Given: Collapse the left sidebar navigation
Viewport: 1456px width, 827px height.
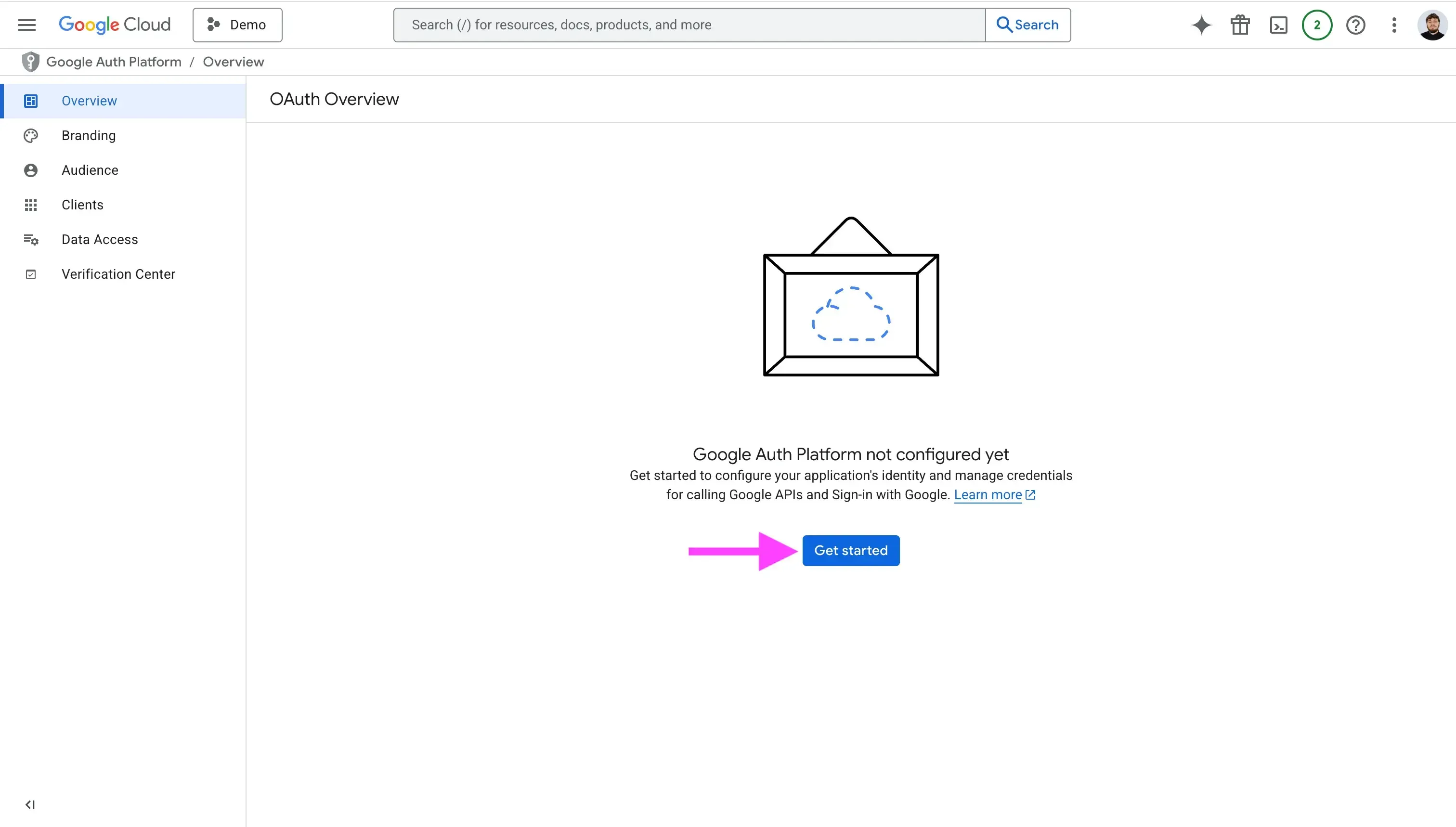Looking at the screenshot, I should tap(30, 804).
